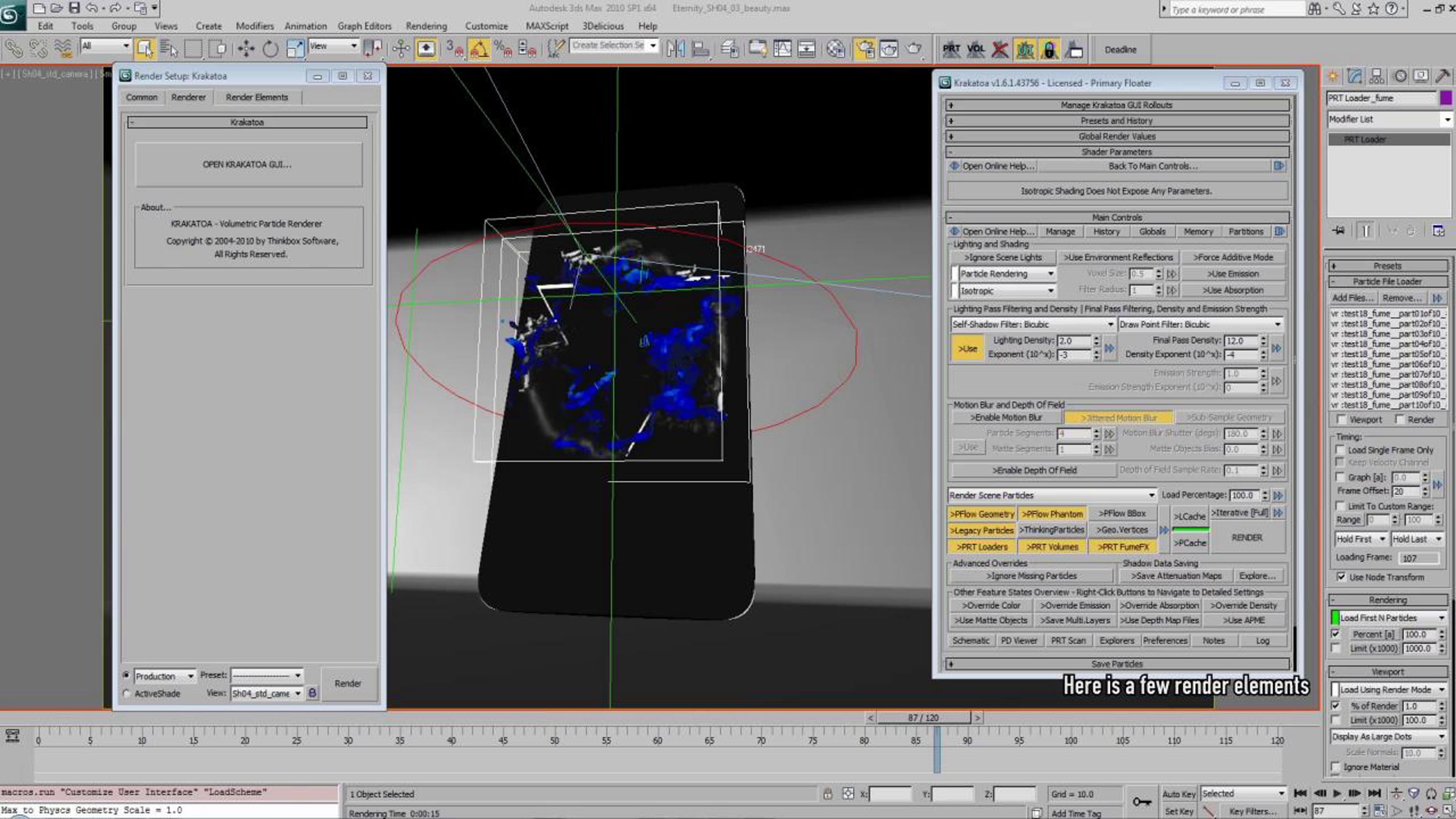Click the Render Production teapot icon

[x=914, y=49]
